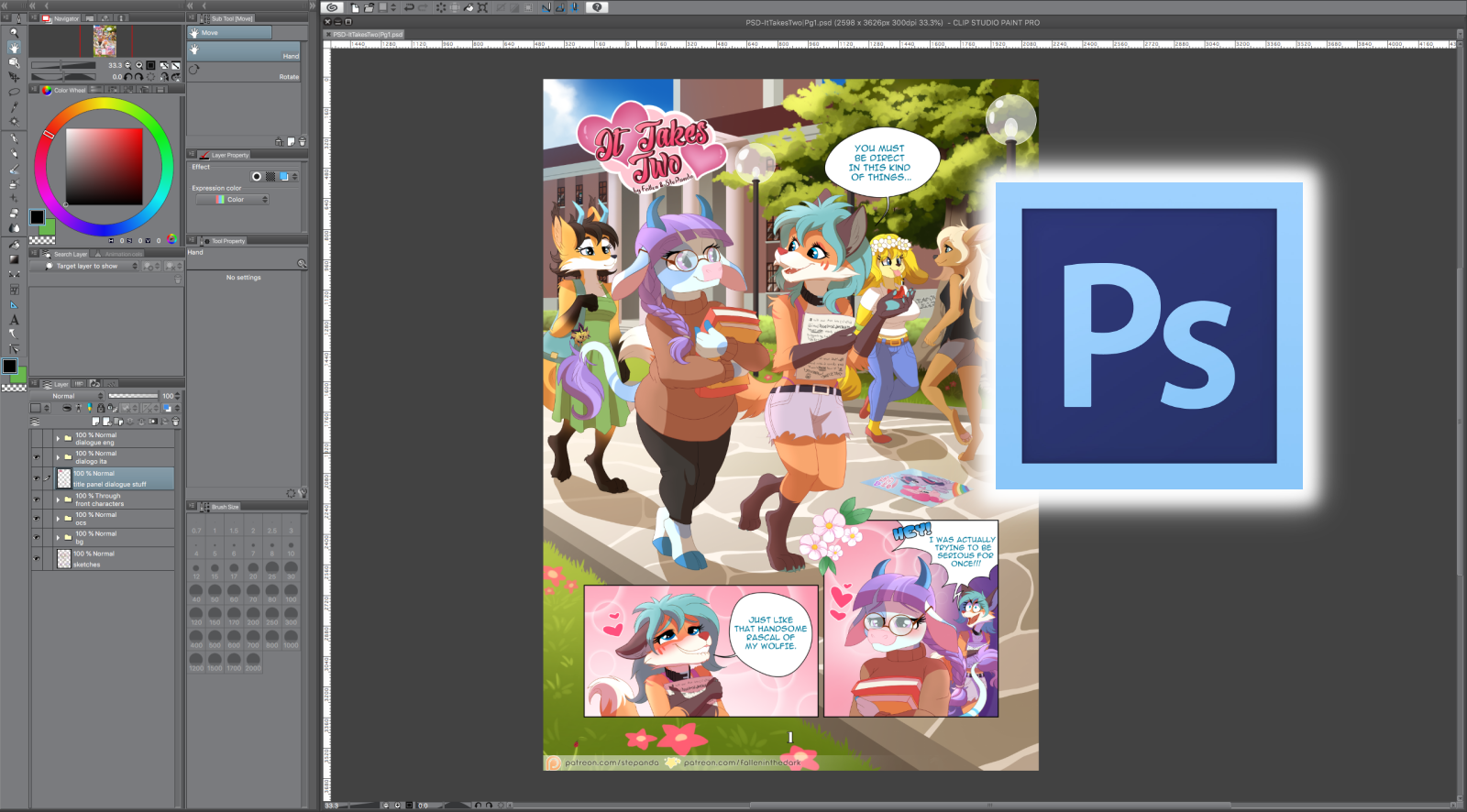Show the dialogue eng layer folder

pos(37,439)
